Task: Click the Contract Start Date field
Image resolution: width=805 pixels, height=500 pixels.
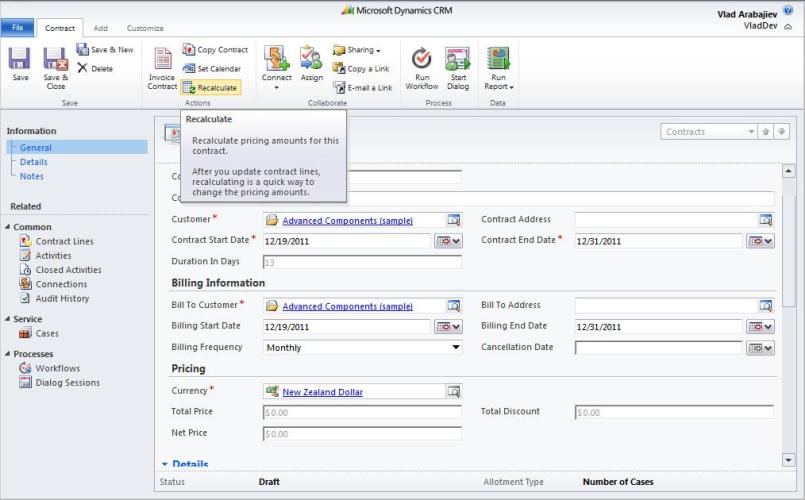Action: [x=347, y=241]
